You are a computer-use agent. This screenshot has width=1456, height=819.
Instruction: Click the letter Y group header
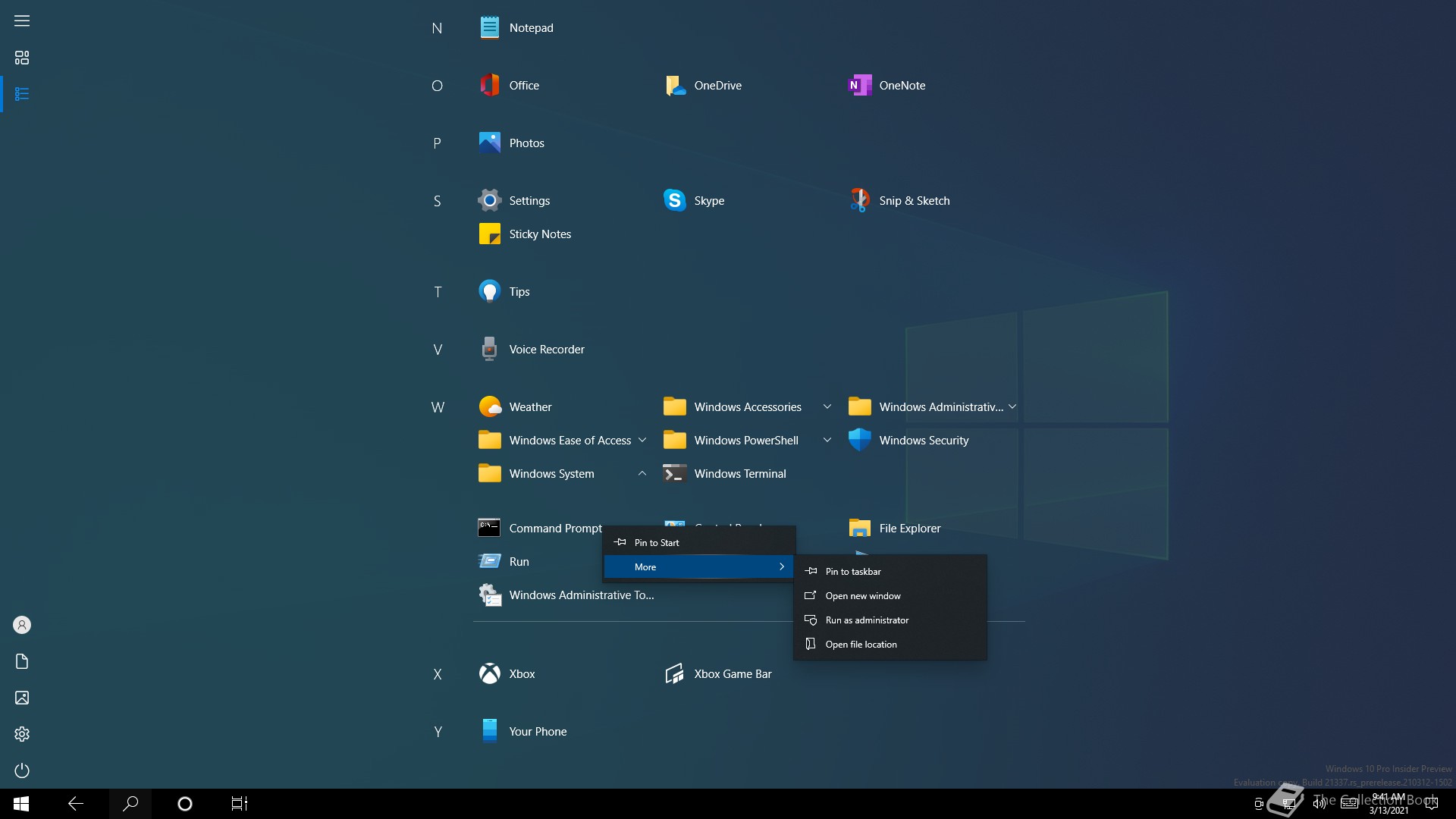coord(438,733)
